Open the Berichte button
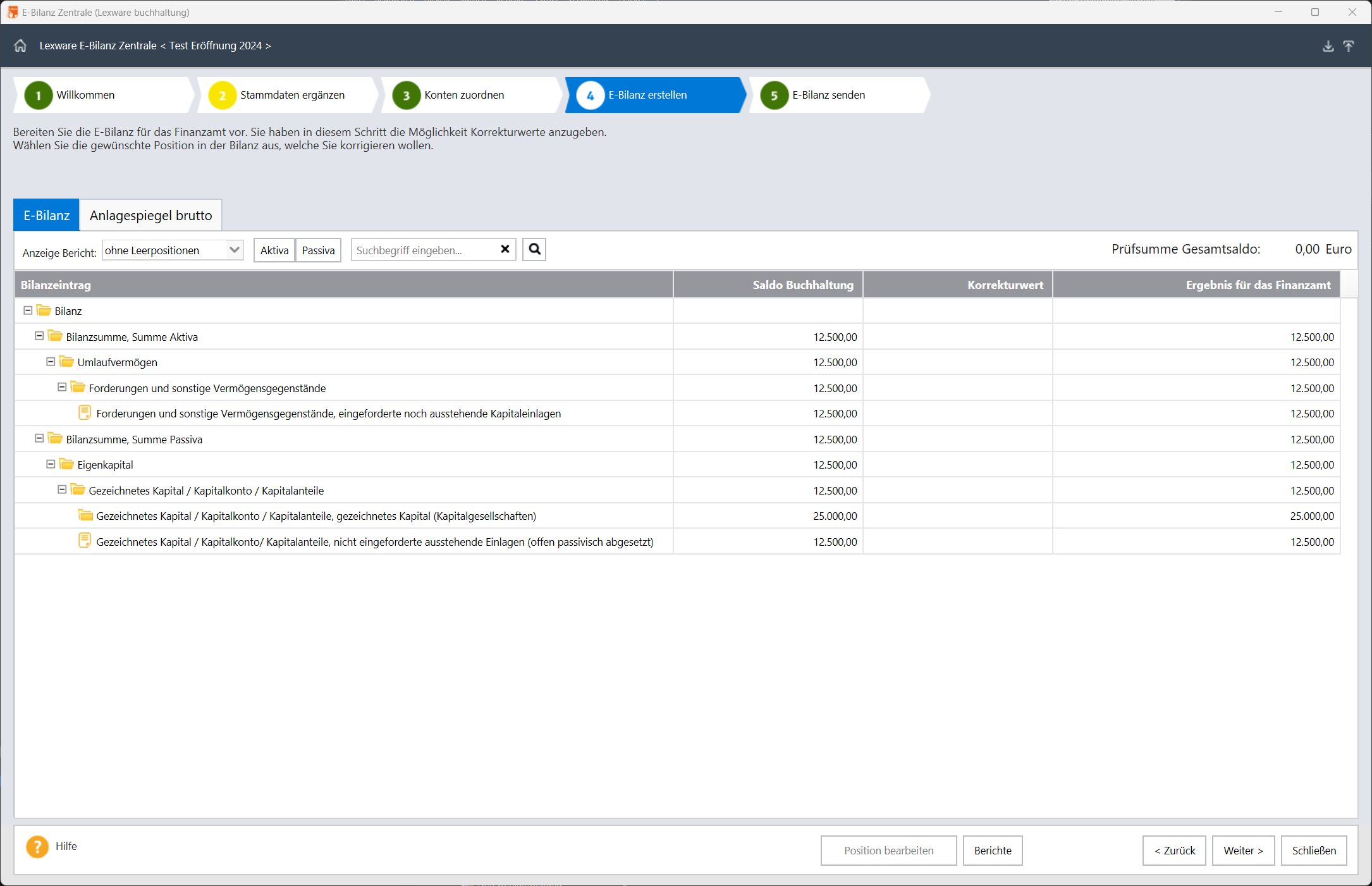This screenshot has height=886, width=1372. [993, 851]
